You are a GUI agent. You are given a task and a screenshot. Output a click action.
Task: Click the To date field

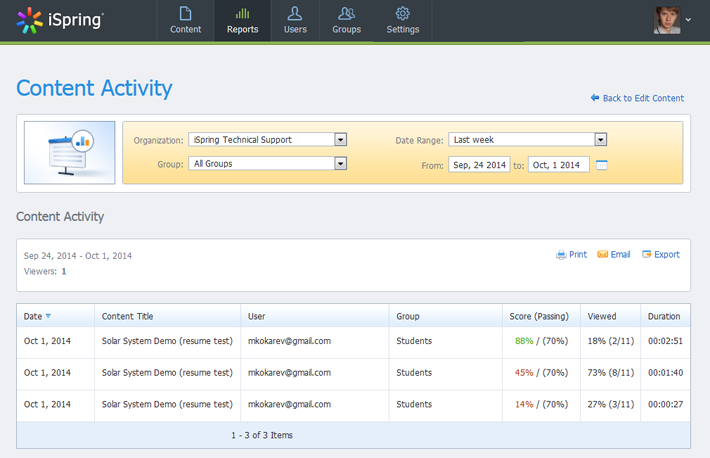point(559,165)
